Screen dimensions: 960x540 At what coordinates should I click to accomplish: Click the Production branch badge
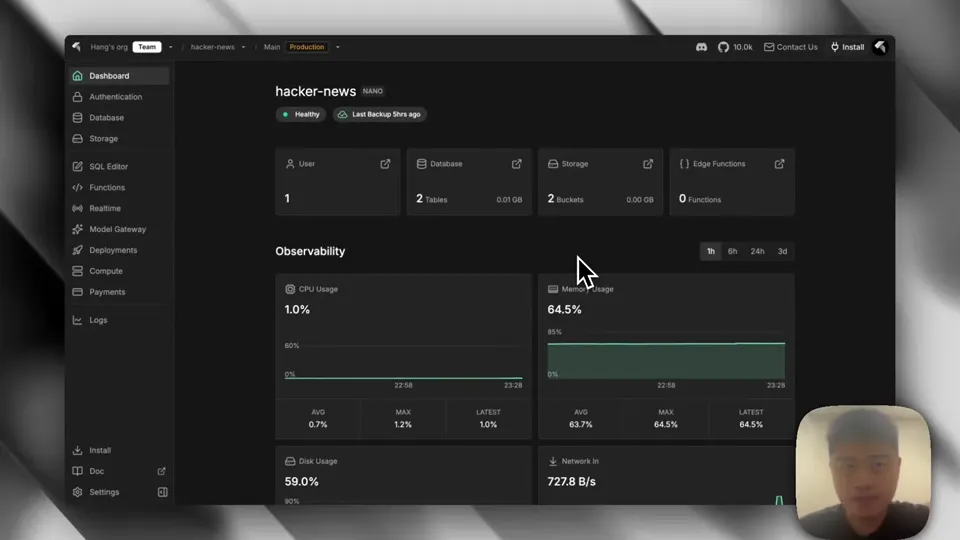click(x=307, y=47)
